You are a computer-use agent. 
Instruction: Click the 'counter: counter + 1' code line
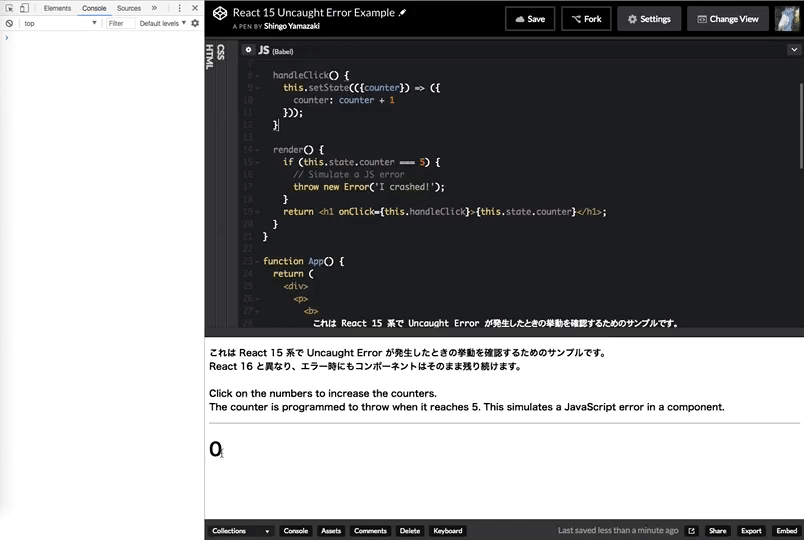344,101
